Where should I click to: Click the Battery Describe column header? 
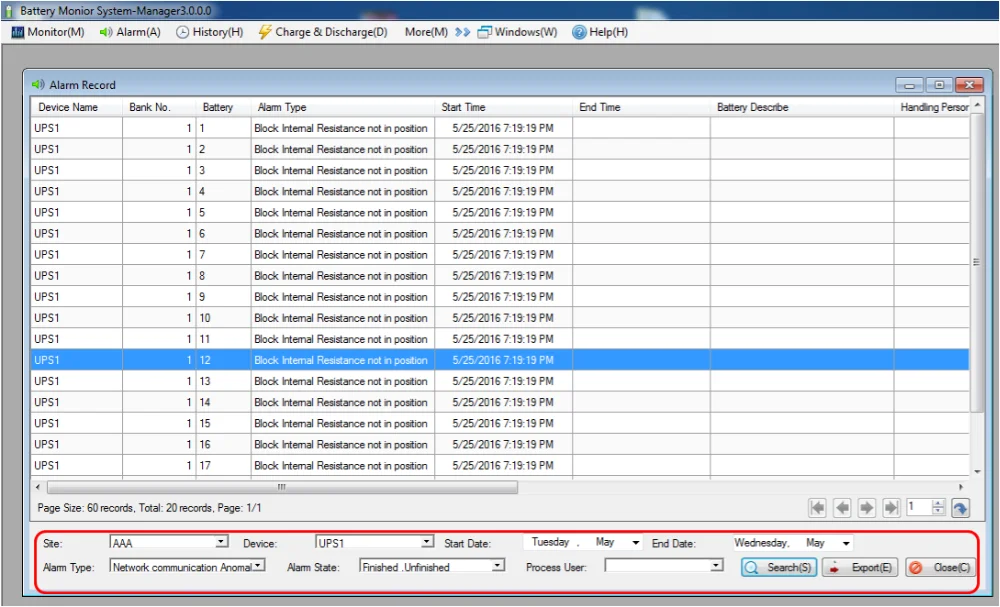(x=802, y=107)
